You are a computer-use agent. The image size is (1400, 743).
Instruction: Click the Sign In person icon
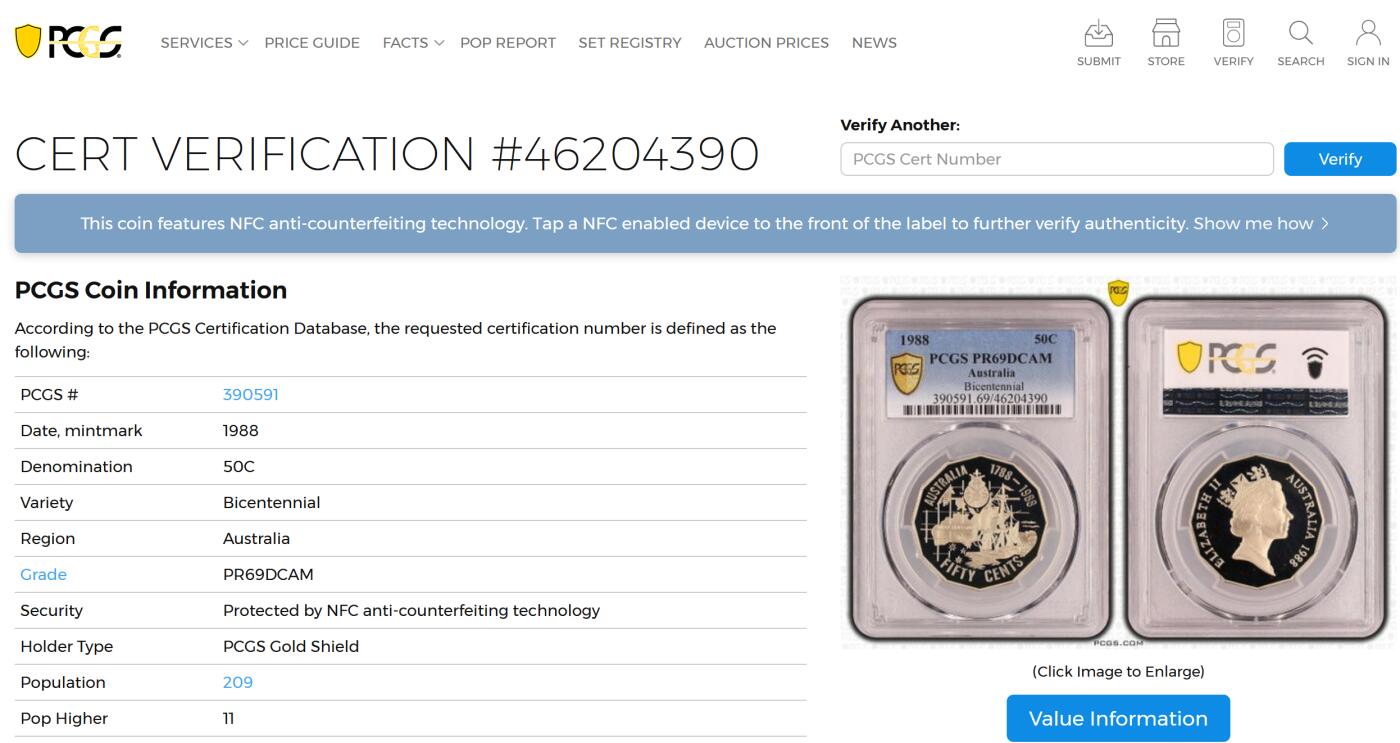pyautogui.click(x=1367, y=34)
